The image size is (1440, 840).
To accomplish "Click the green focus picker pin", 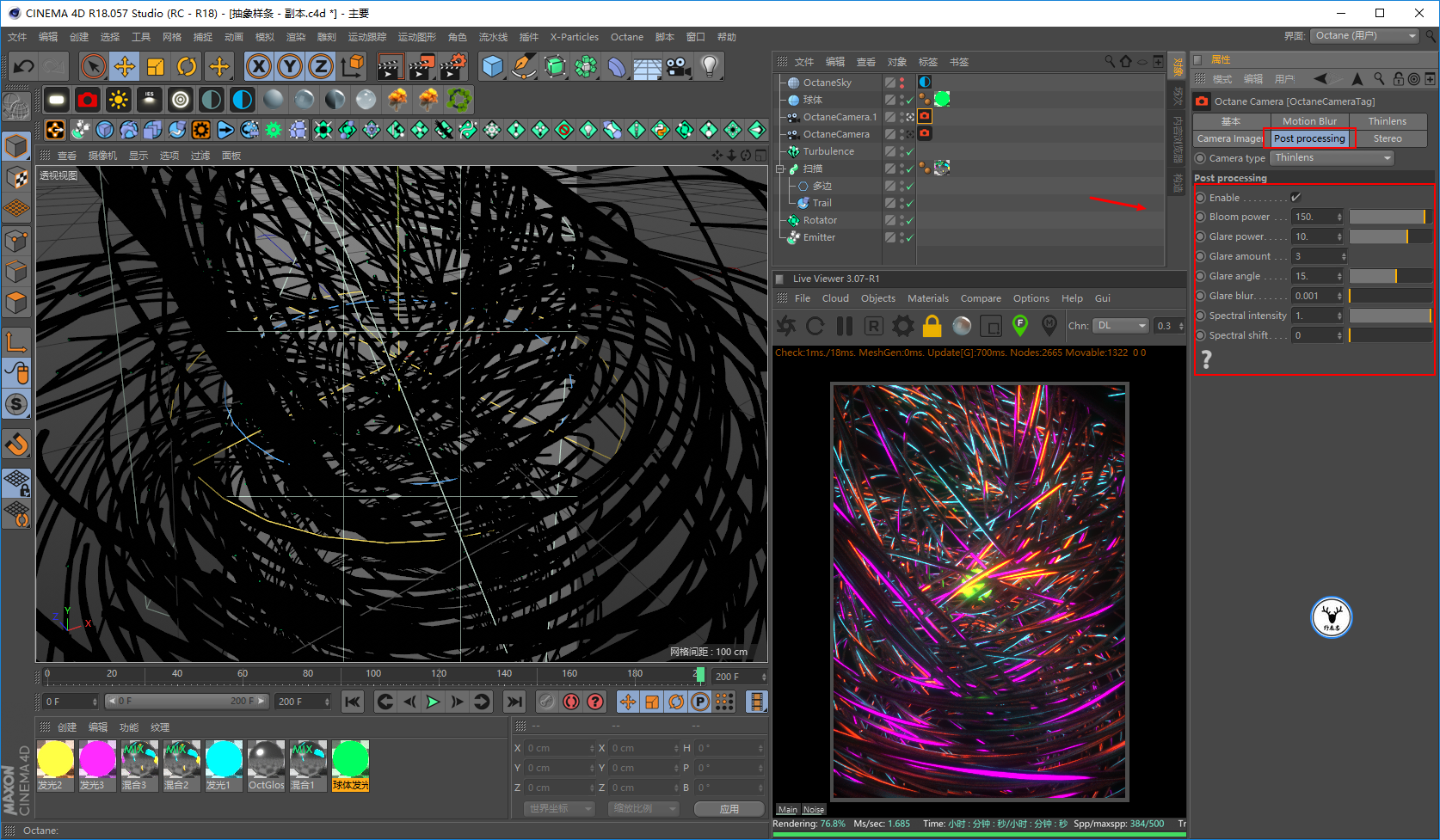I will tap(1020, 325).
